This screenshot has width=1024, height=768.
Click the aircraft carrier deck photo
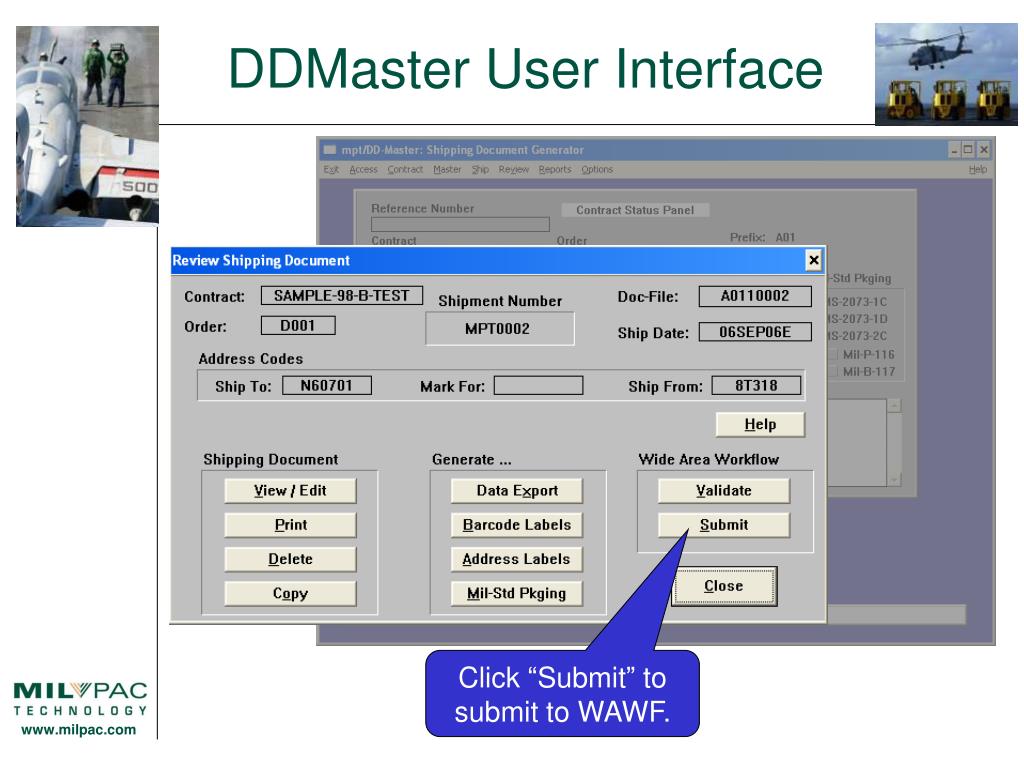[x=88, y=126]
